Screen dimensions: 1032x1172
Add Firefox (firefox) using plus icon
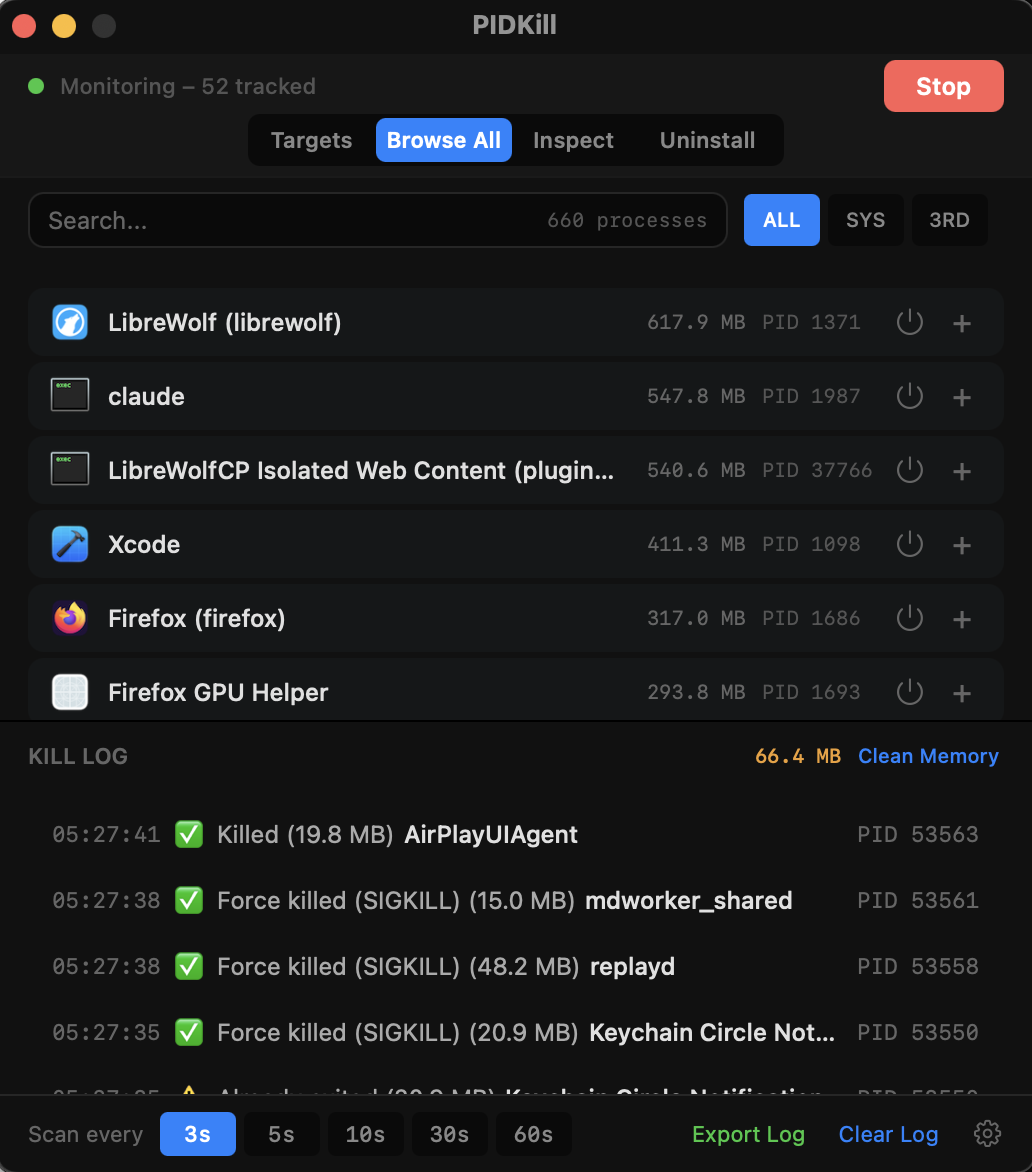click(x=962, y=619)
